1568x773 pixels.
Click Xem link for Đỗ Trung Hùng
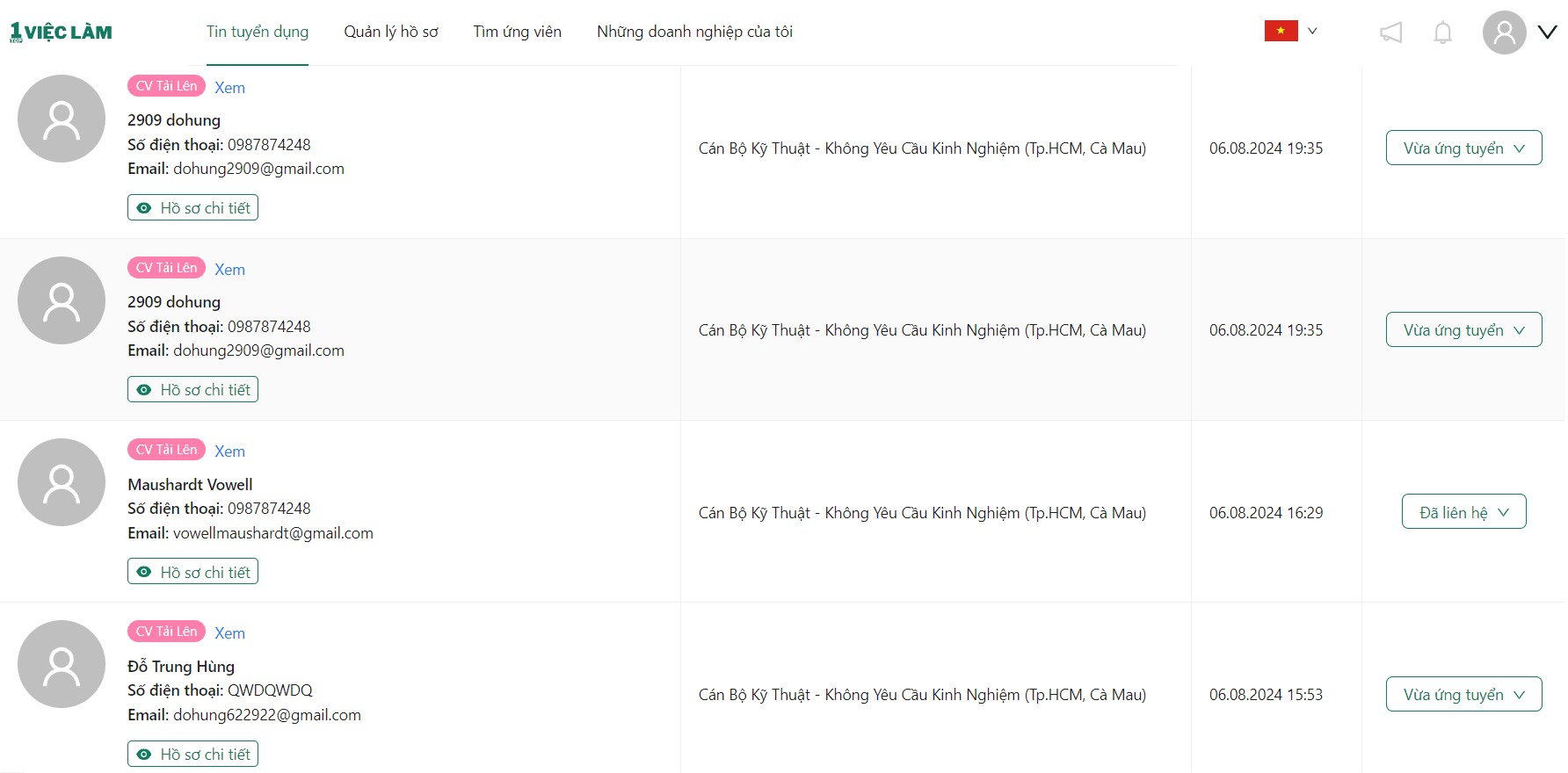[229, 633]
